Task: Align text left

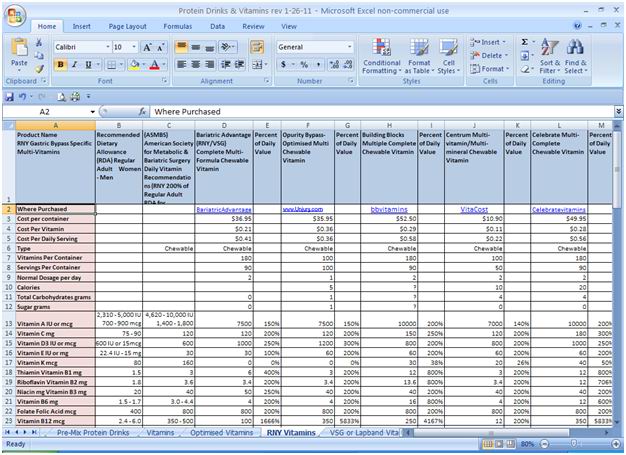Action: [x=182, y=64]
